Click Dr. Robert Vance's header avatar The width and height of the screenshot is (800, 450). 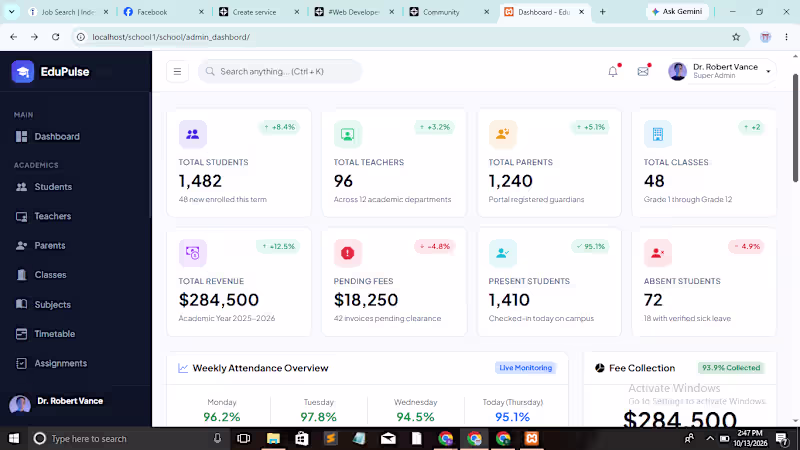click(678, 71)
